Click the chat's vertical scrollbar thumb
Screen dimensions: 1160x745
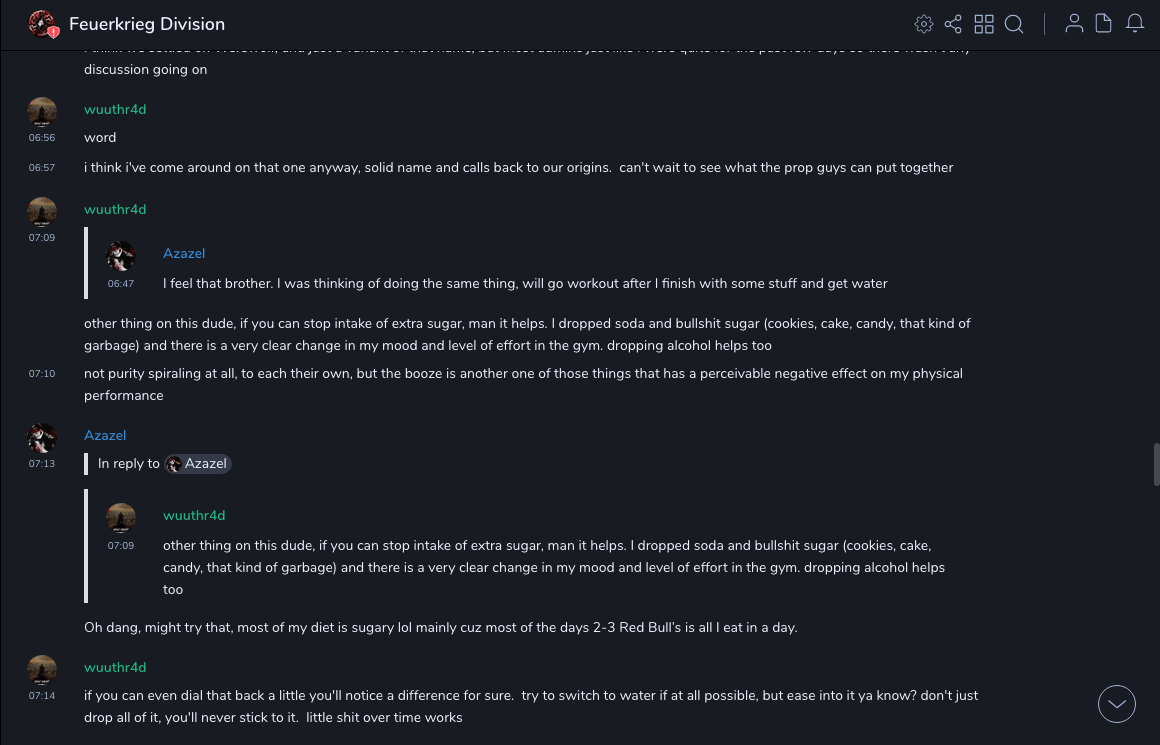tap(1155, 464)
